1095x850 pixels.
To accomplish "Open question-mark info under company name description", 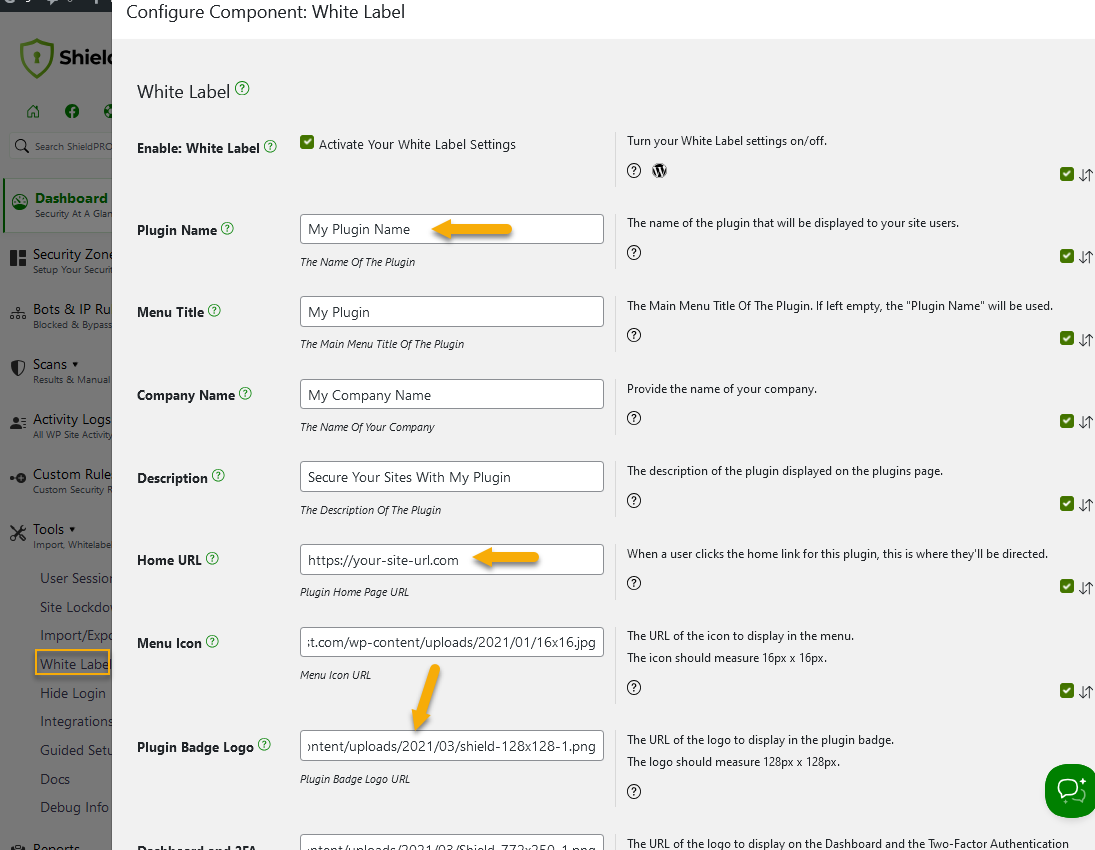I will [633, 418].
